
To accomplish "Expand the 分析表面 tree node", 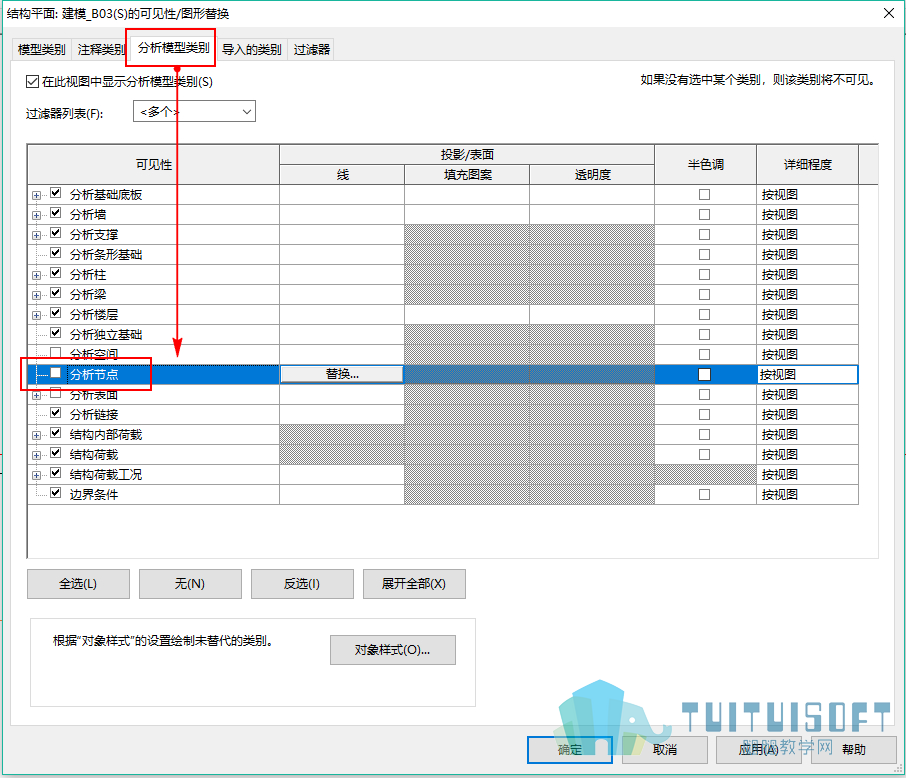I will point(36,395).
